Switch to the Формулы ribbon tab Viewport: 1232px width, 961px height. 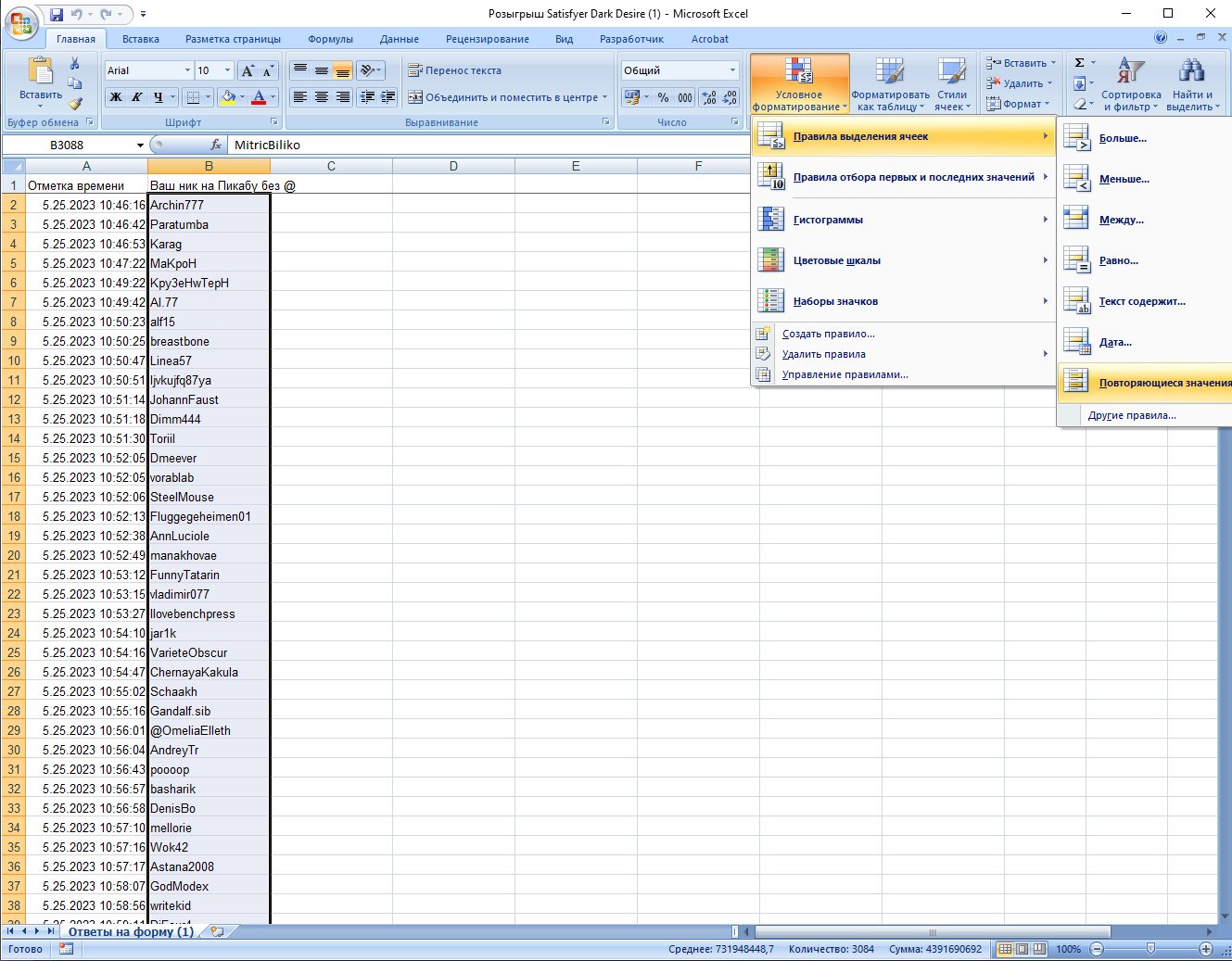pos(330,39)
